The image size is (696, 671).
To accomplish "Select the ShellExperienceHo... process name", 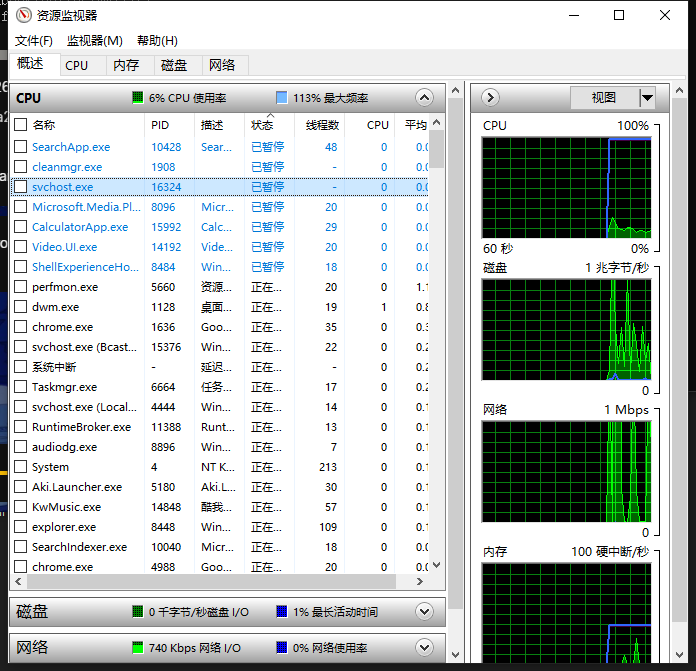I will (x=85, y=267).
